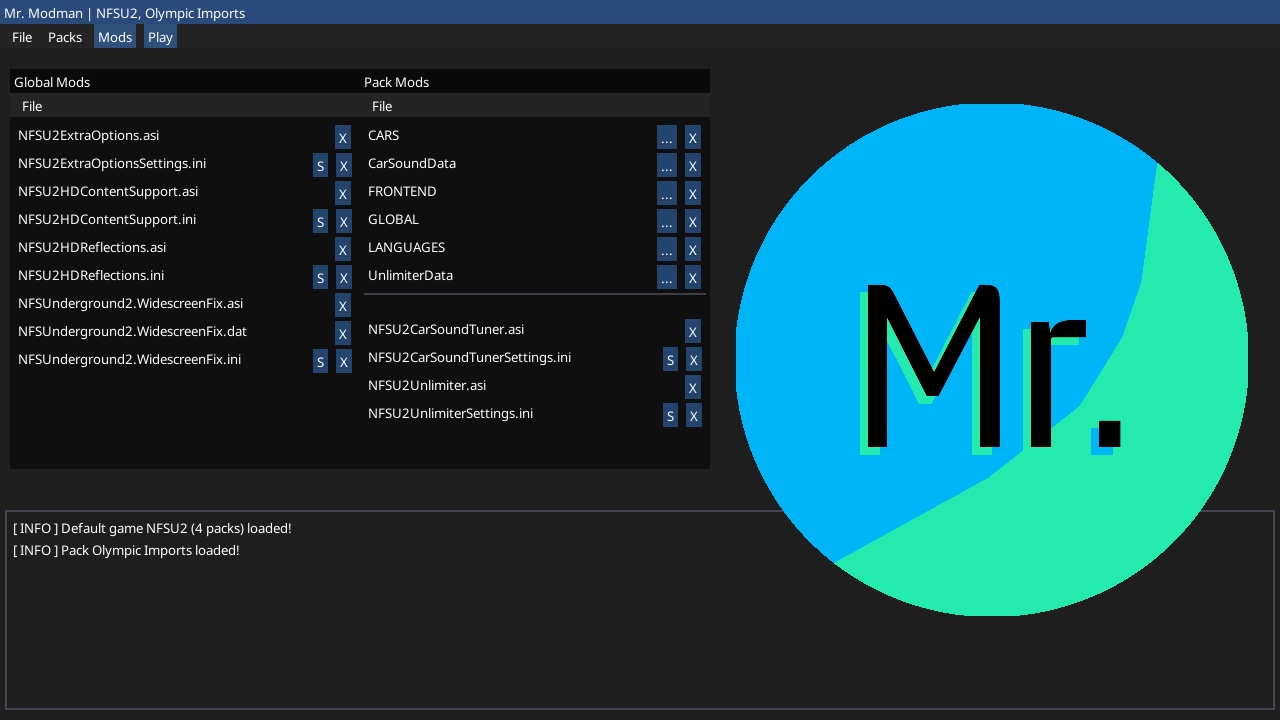
Task: Open the File menu
Action: pos(22,37)
